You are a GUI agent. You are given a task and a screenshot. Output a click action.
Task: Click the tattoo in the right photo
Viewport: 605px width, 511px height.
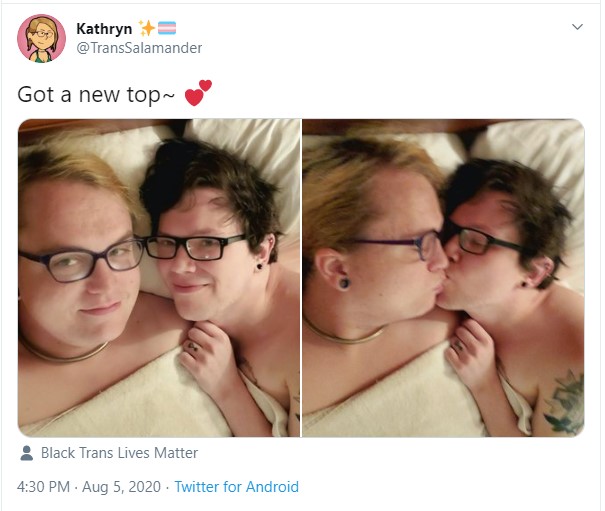click(x=566, y=403)
